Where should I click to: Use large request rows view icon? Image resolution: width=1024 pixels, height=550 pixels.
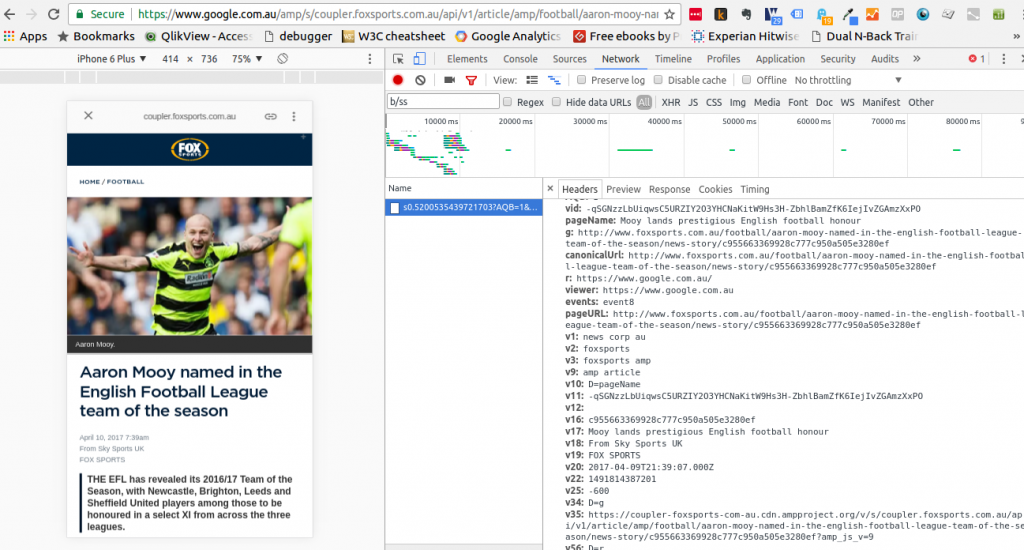tap(532, 80)
